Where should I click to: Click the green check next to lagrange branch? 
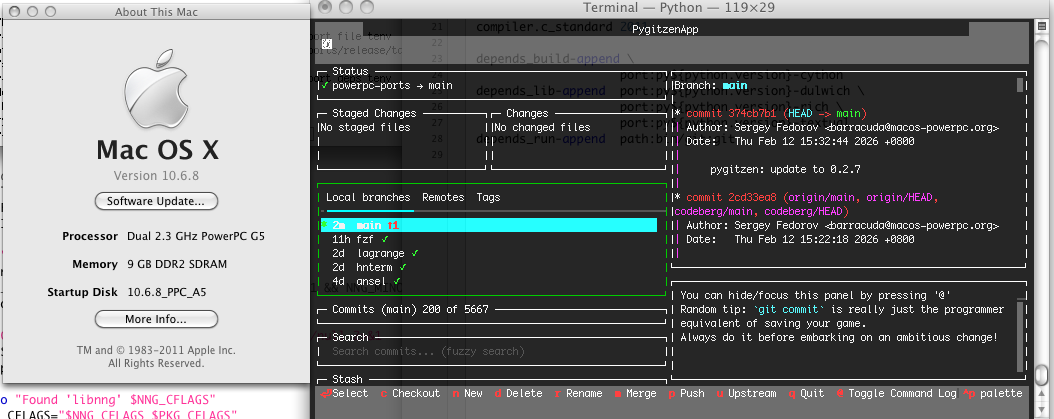tap(415, 253)
